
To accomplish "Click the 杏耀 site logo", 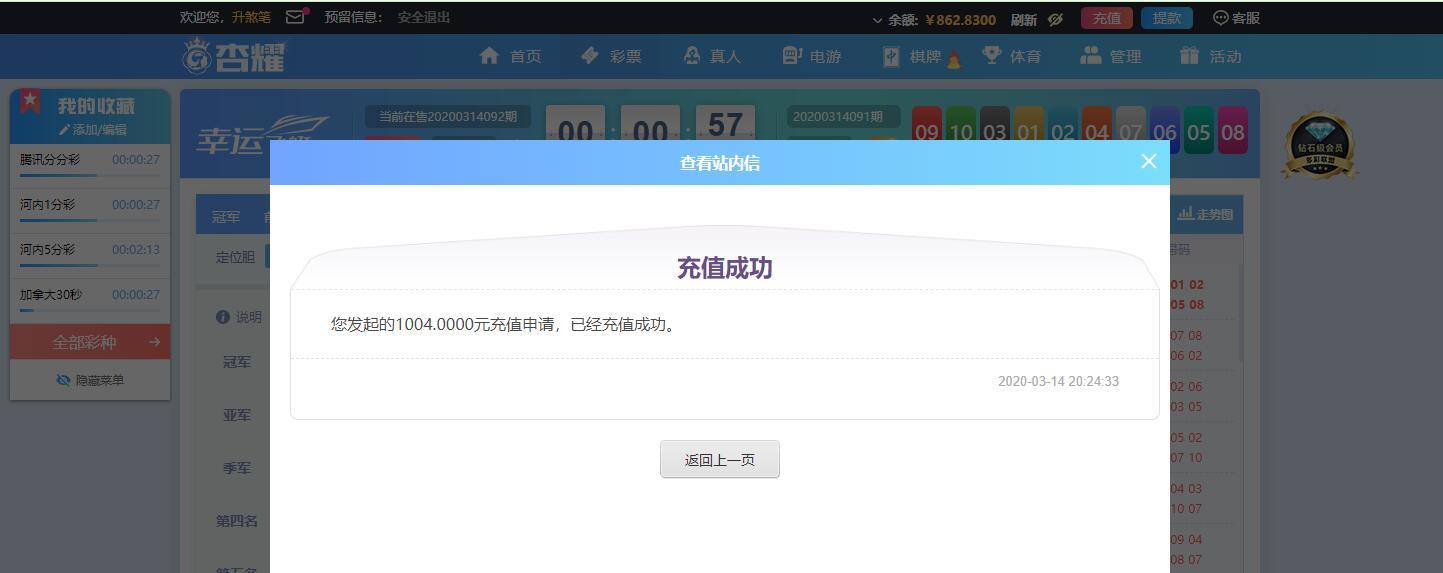I will pos(234,56).
